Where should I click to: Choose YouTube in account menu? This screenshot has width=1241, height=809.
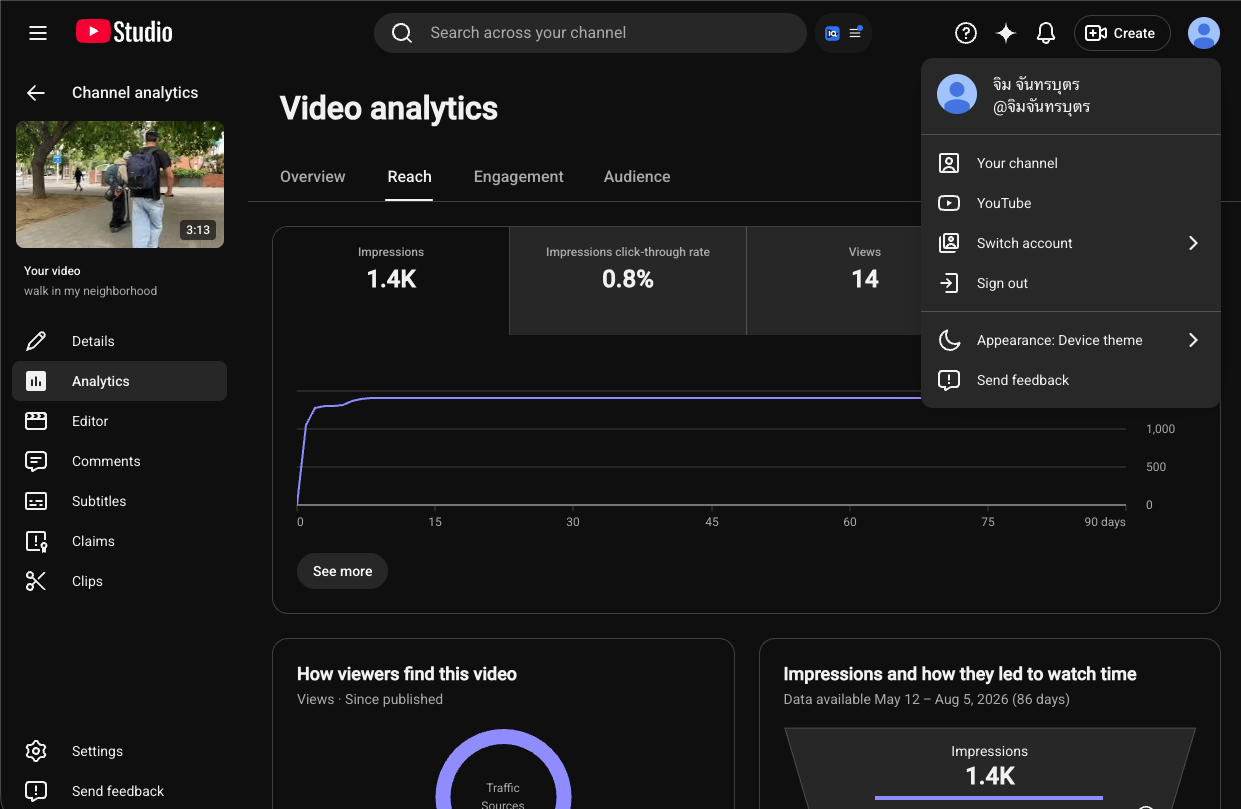click(1071, 203)
